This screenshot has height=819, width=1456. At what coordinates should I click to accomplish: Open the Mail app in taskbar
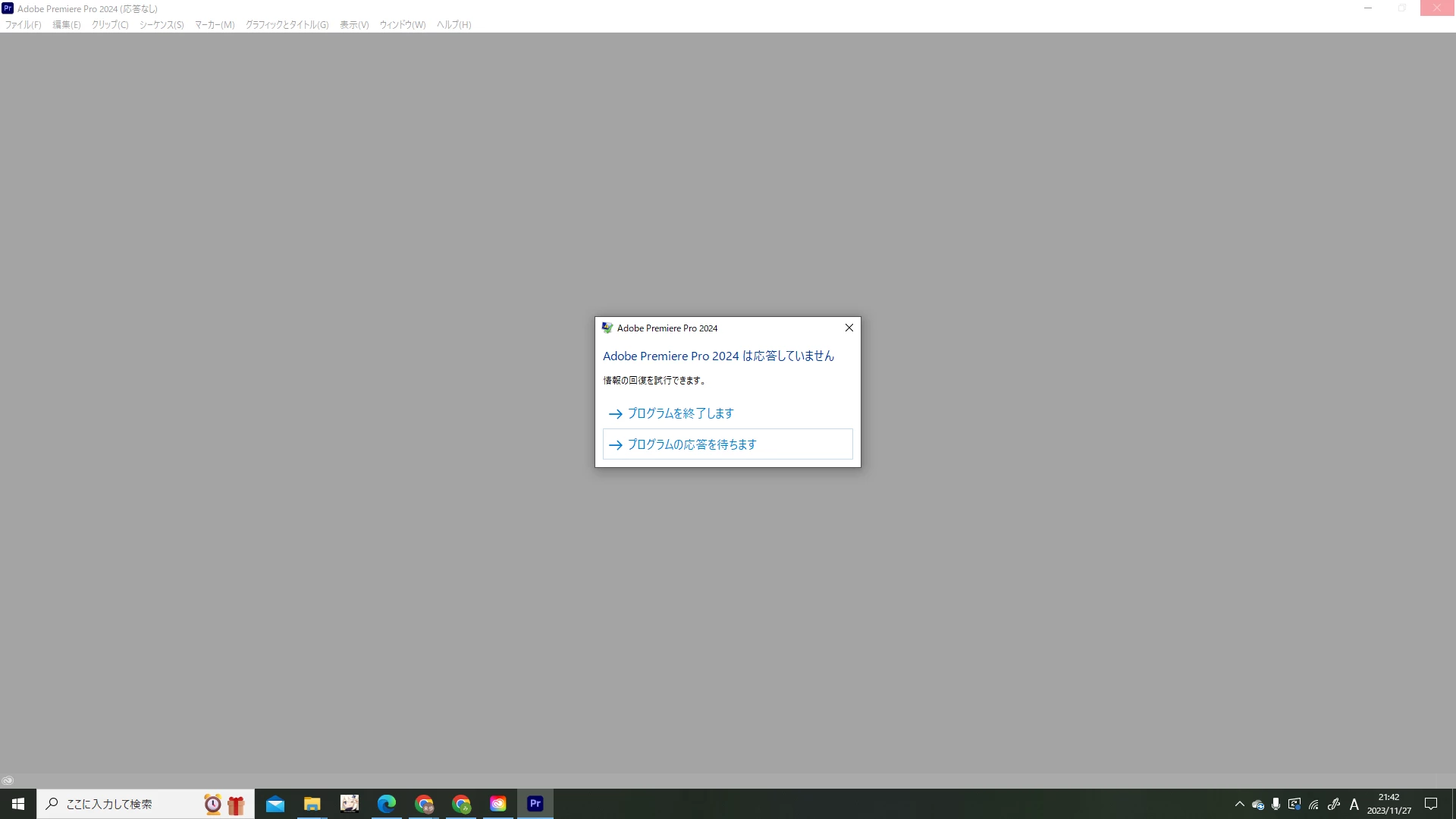pos(275,804)
